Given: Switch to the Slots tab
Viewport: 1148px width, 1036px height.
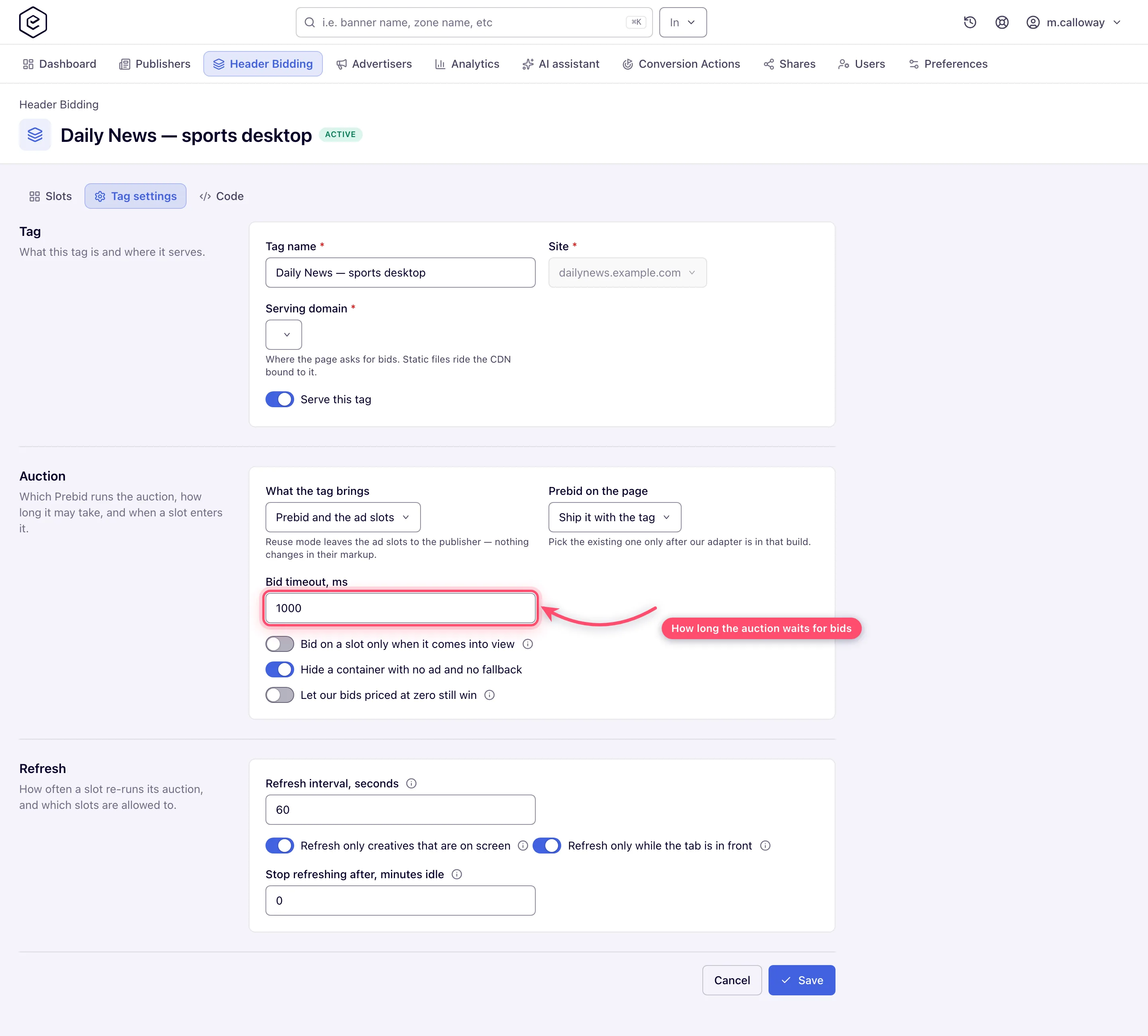Looking at the screenshot, I should (51, 196).
